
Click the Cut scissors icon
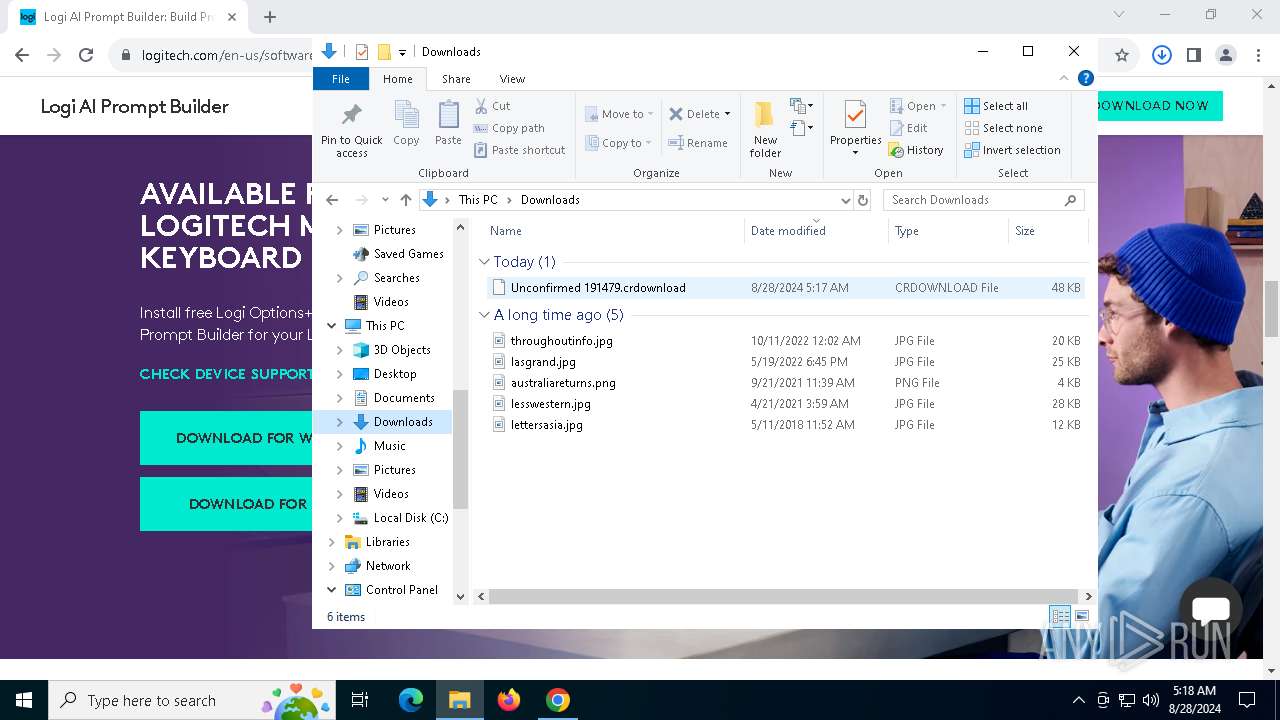[481, 105]
